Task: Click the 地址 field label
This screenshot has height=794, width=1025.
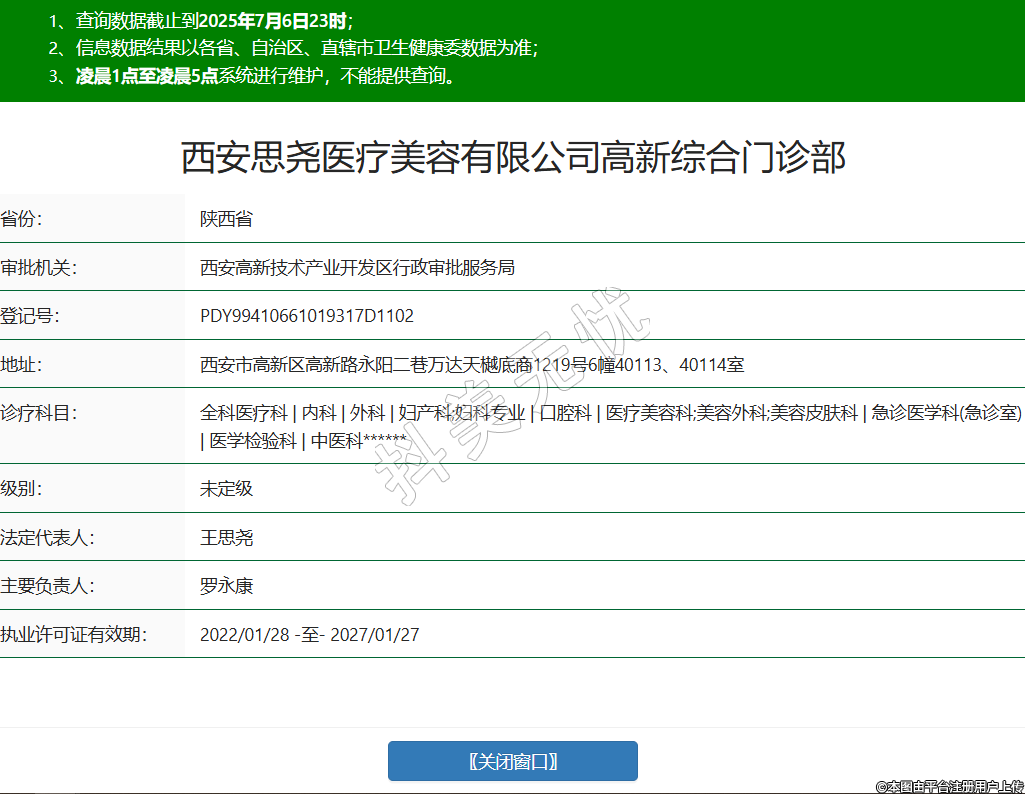Action: (21, 365)
